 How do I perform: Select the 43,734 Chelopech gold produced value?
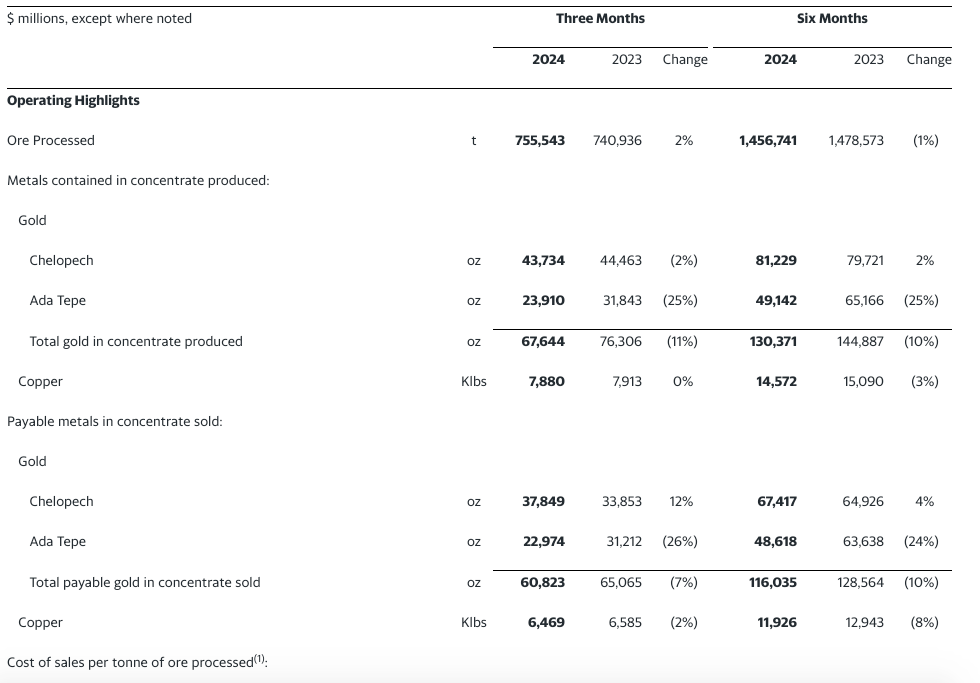coord(543,260)
